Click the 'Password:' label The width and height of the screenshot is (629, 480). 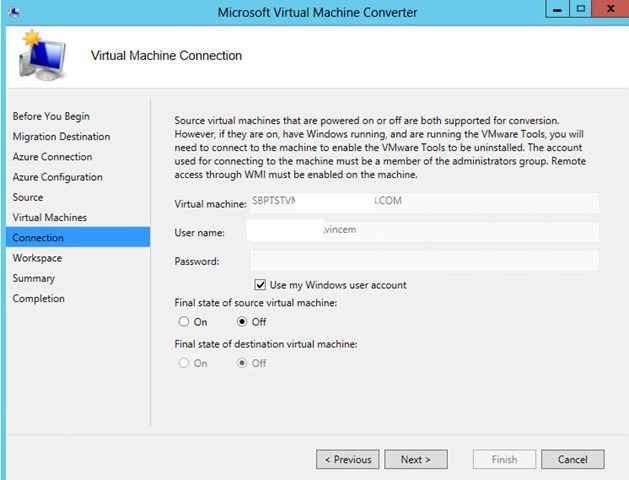(x=197, y=261)
